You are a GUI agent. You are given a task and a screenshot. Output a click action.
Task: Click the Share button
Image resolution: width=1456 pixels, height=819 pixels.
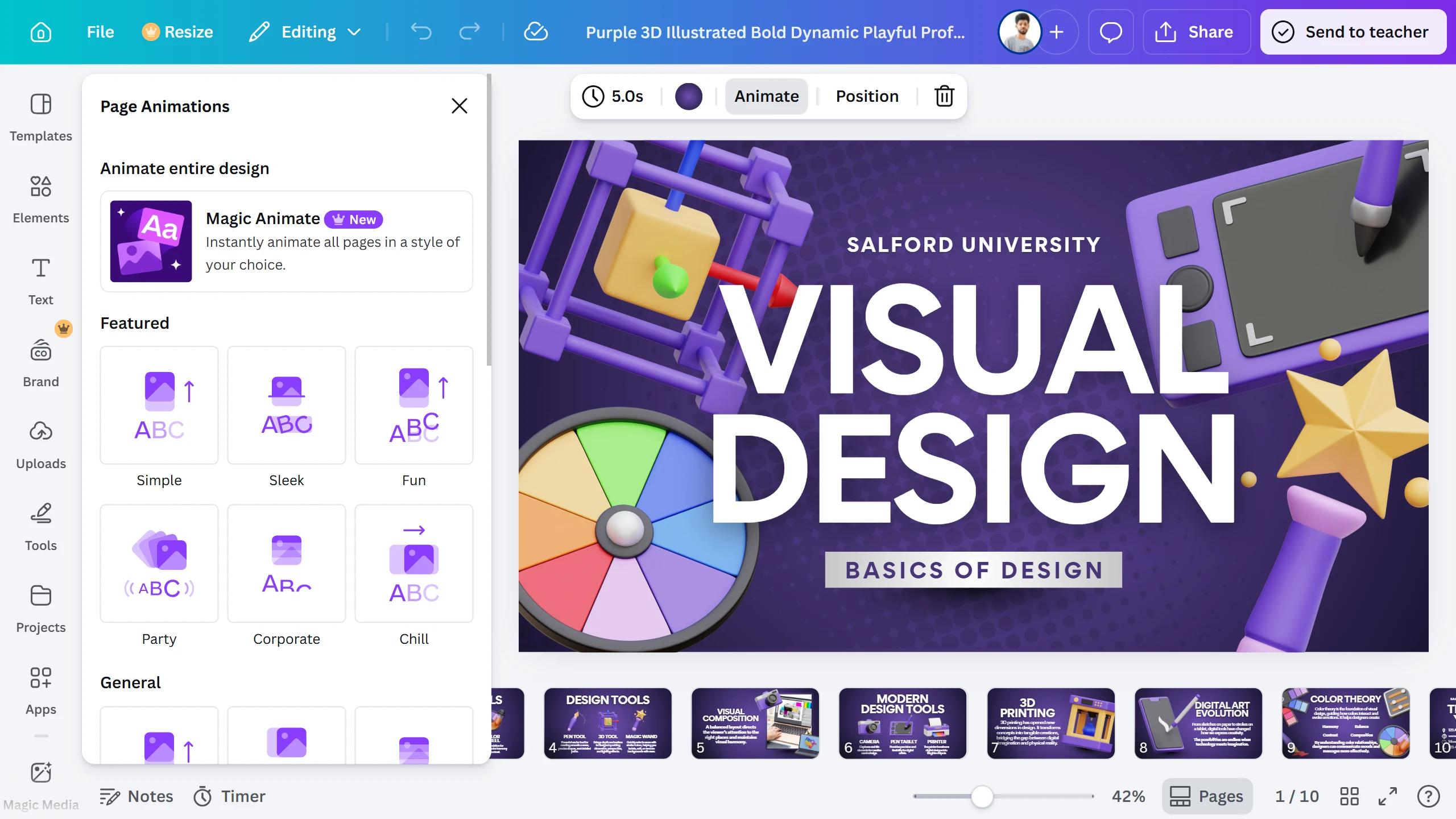pyautogui.click(x=1196, y=32)
